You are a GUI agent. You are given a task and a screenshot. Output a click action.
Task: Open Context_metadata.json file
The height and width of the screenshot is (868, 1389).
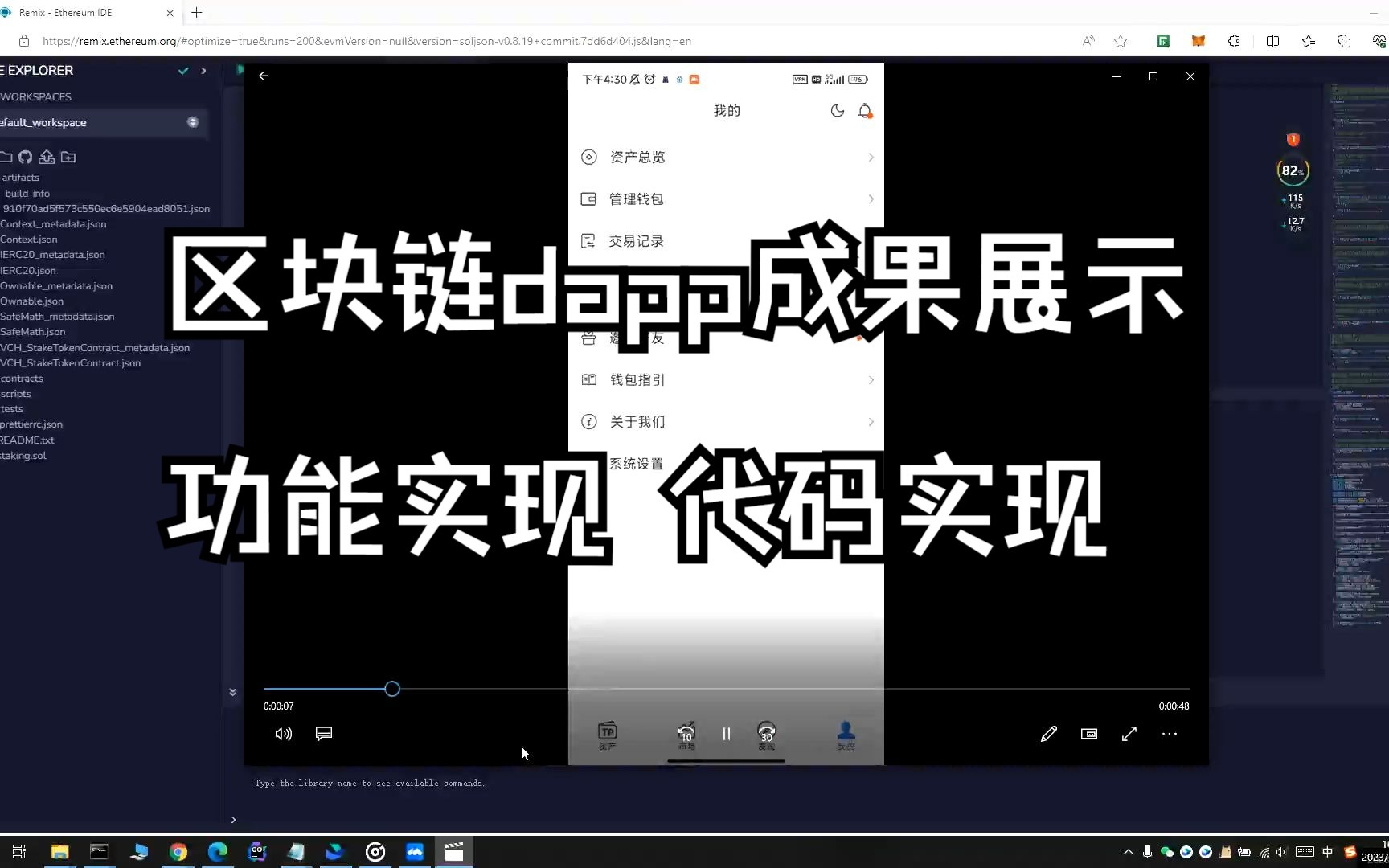point(53,224)
